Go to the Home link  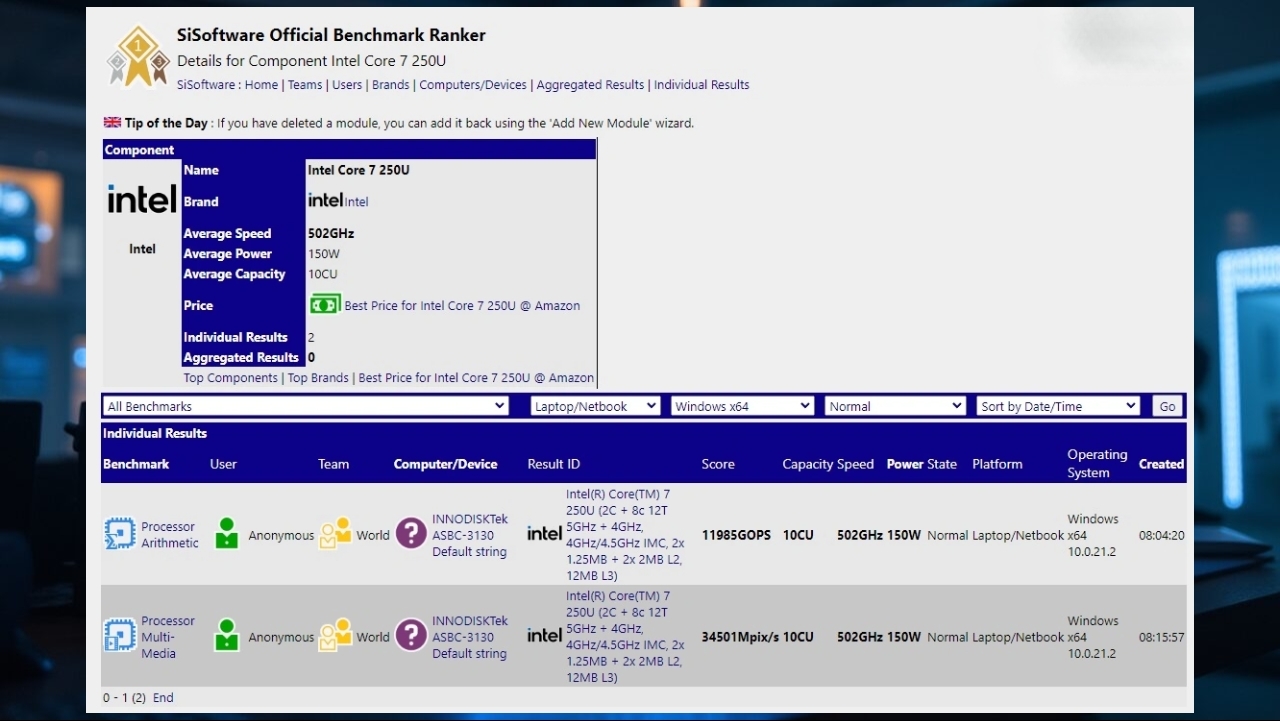point(261,85)
